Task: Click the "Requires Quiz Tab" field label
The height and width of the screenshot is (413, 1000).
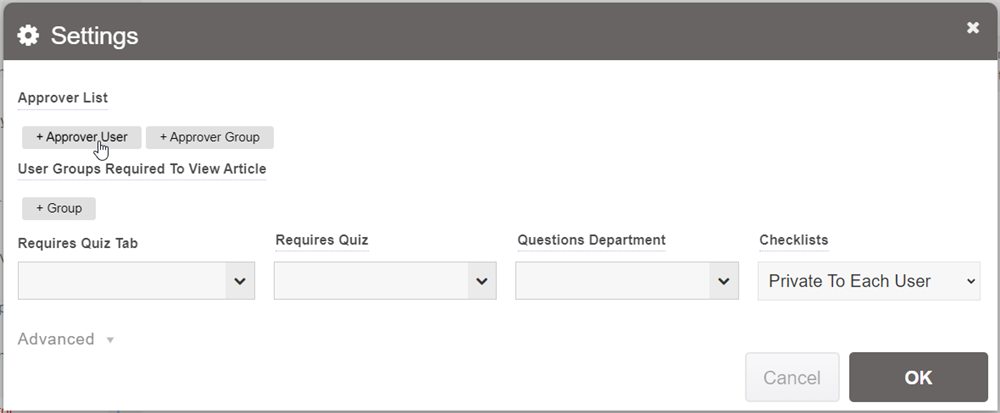Action: tap(78, 242)
